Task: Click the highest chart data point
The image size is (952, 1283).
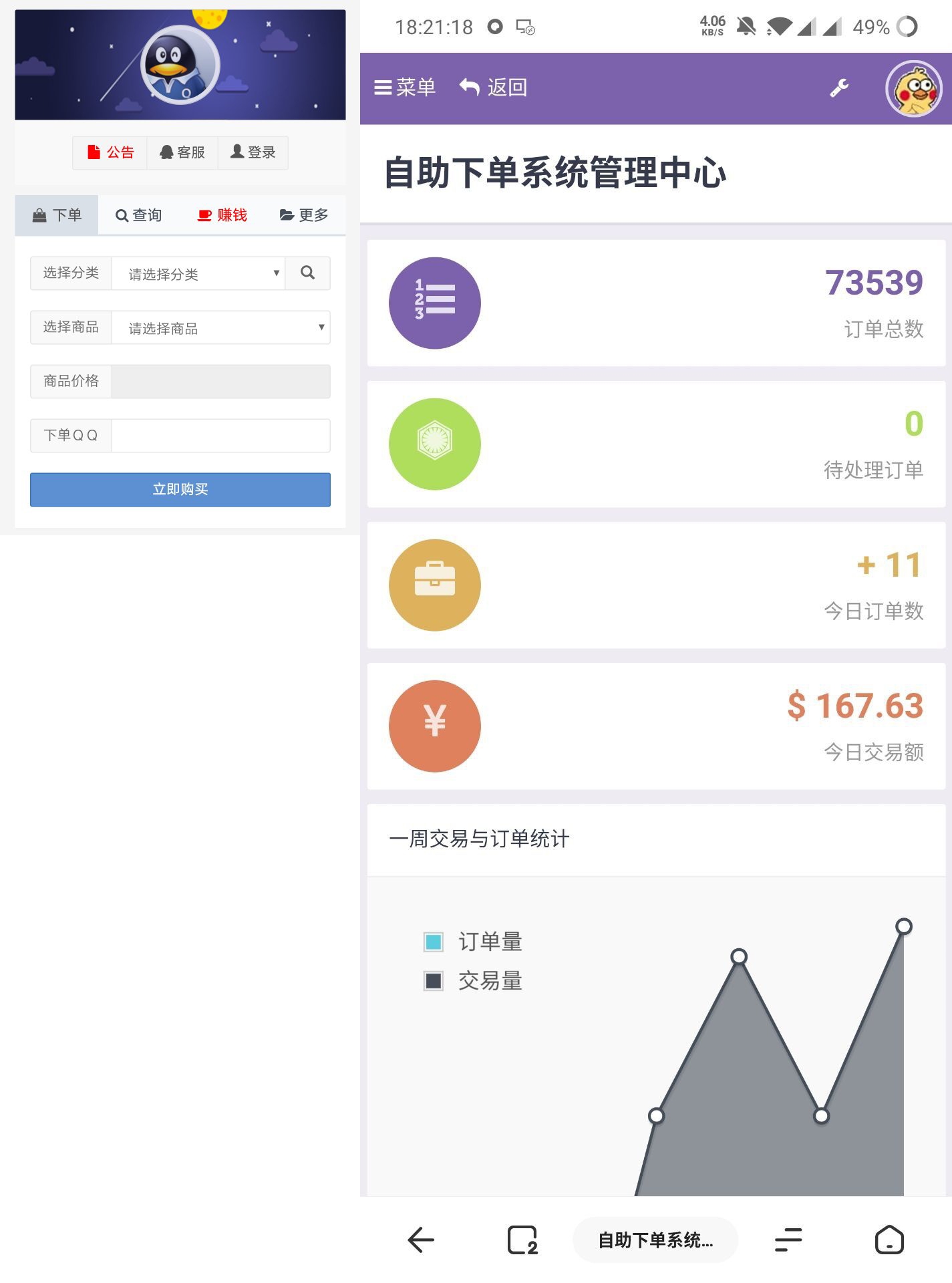Action: click(x=904, y=926)
